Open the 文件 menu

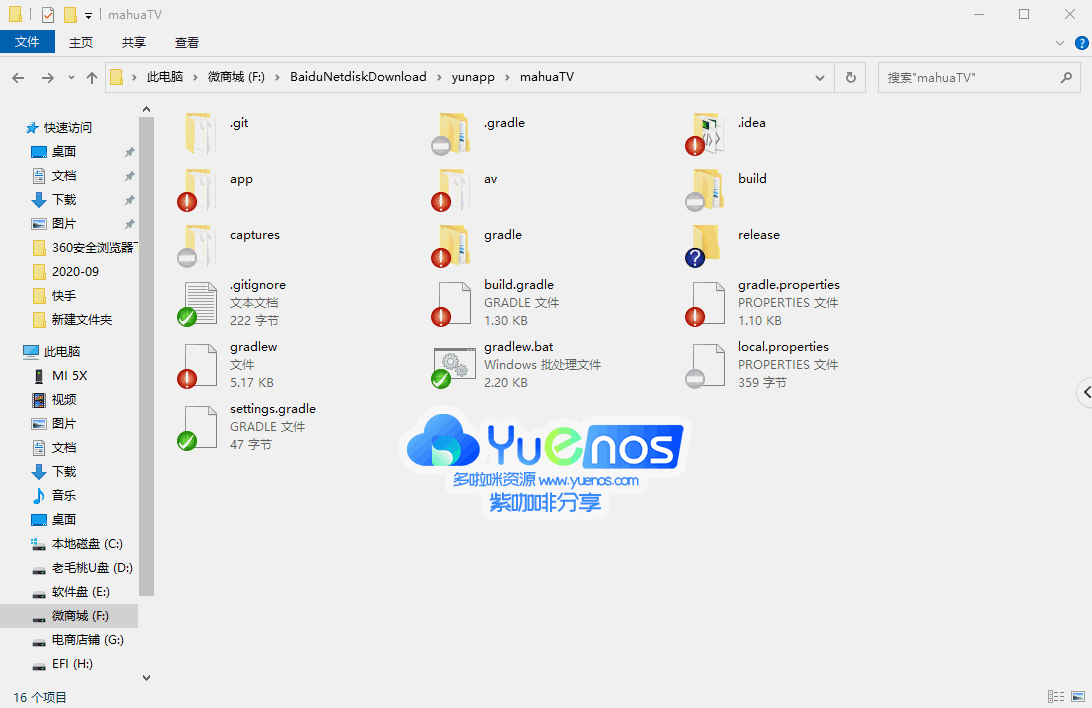28,42
